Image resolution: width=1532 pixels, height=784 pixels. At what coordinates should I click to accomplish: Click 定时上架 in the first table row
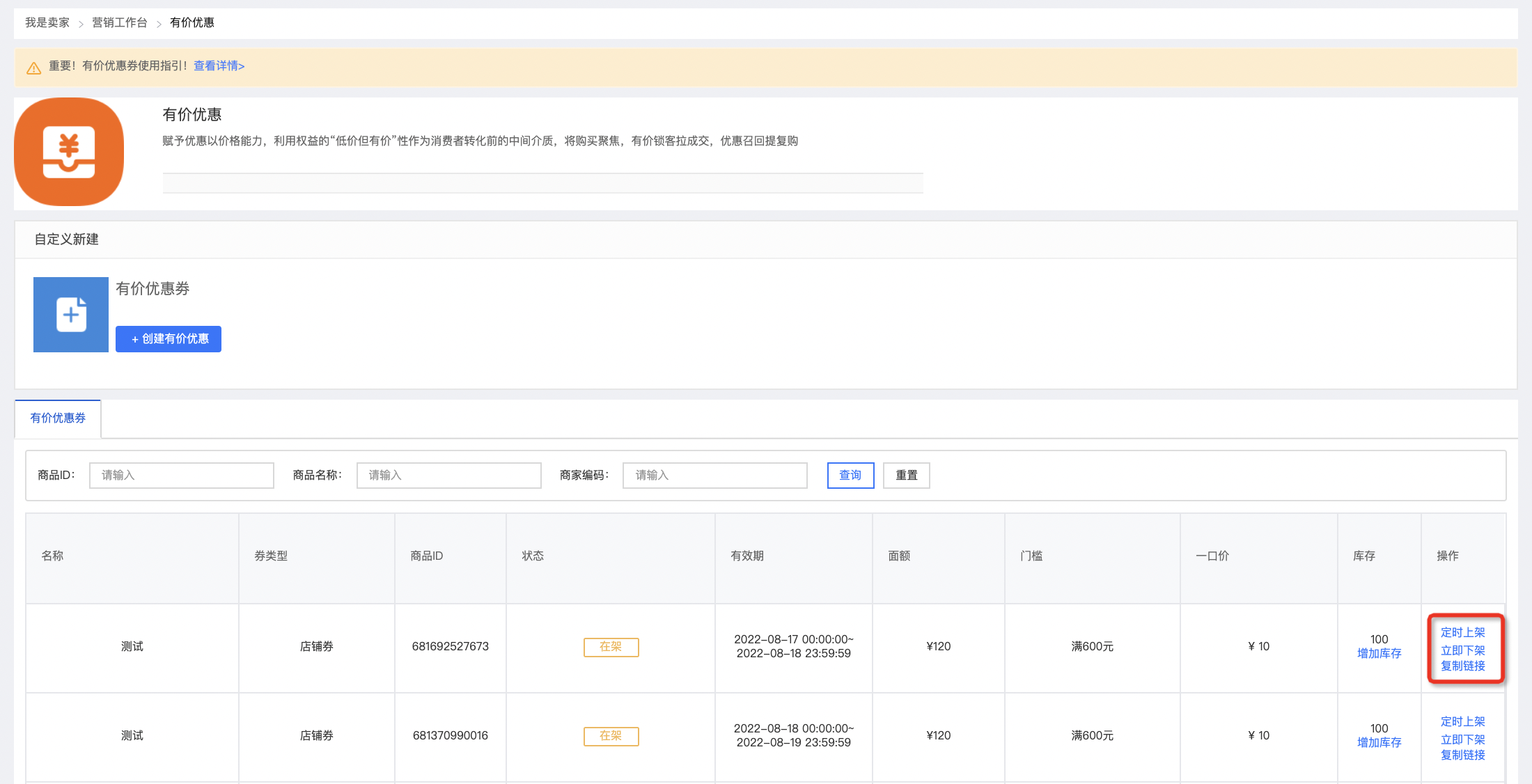1463,633
